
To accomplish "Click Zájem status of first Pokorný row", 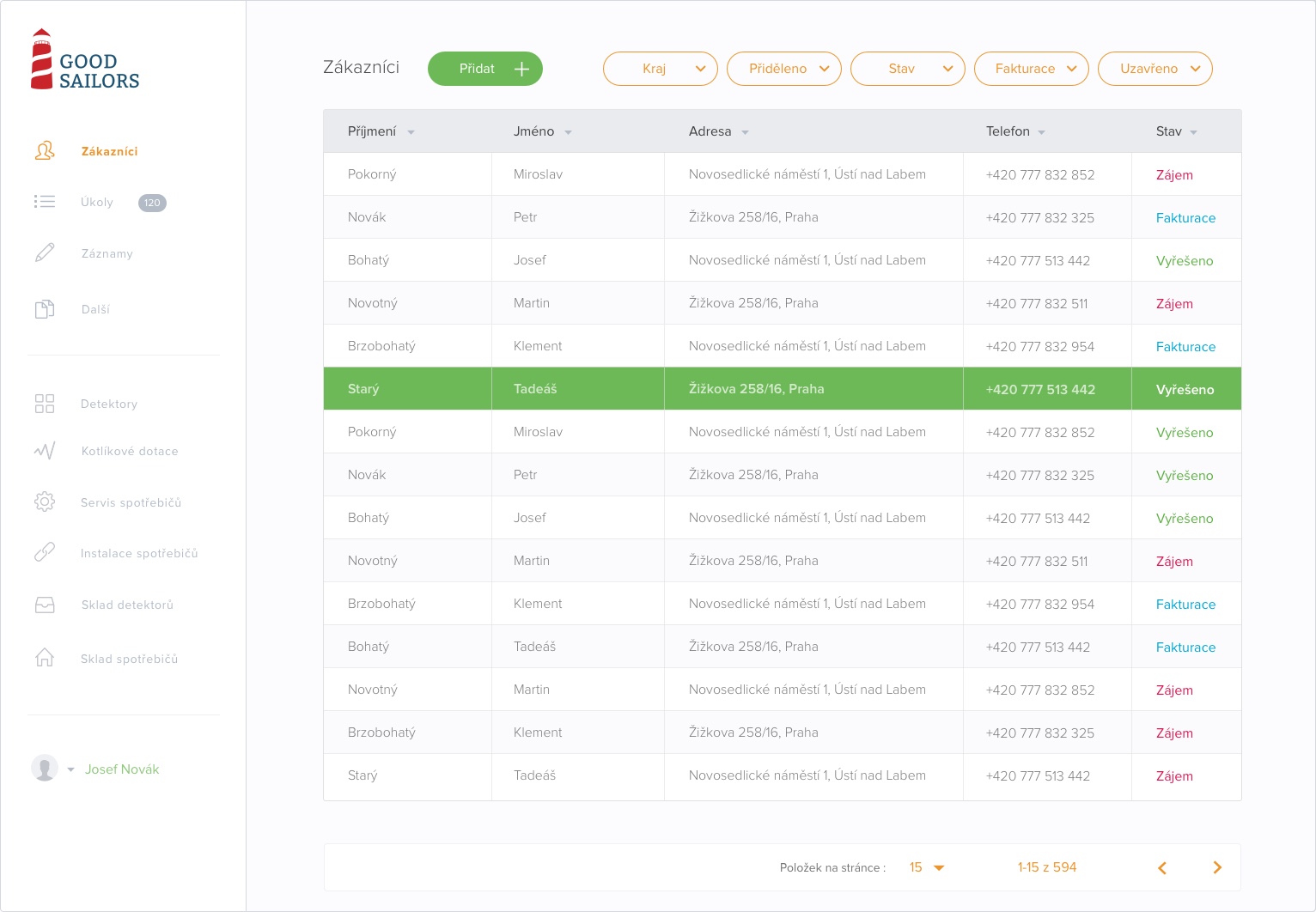I will click(x=1174, y=174).
